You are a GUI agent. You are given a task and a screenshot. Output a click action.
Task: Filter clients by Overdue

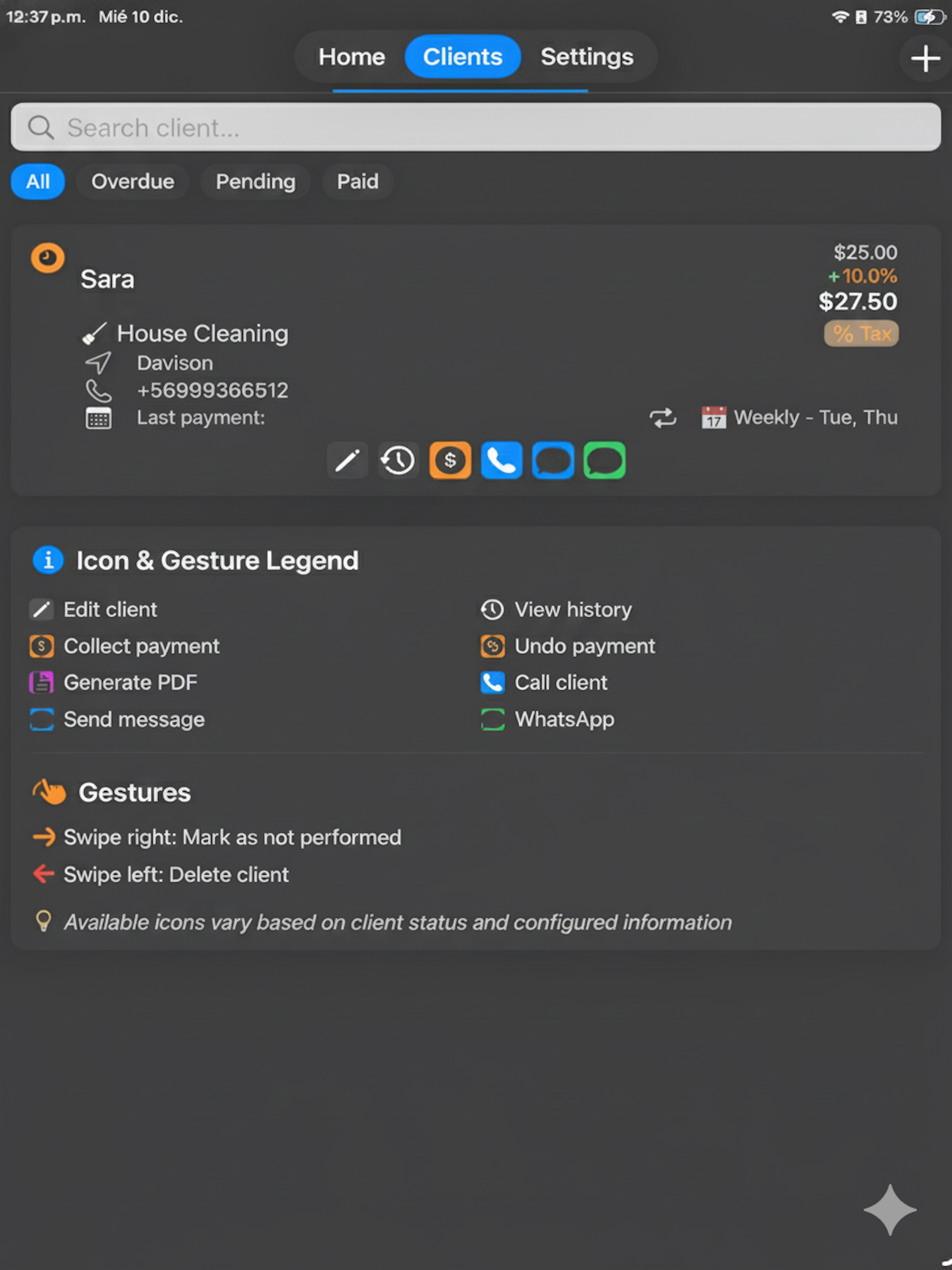[x=132, y=181]
